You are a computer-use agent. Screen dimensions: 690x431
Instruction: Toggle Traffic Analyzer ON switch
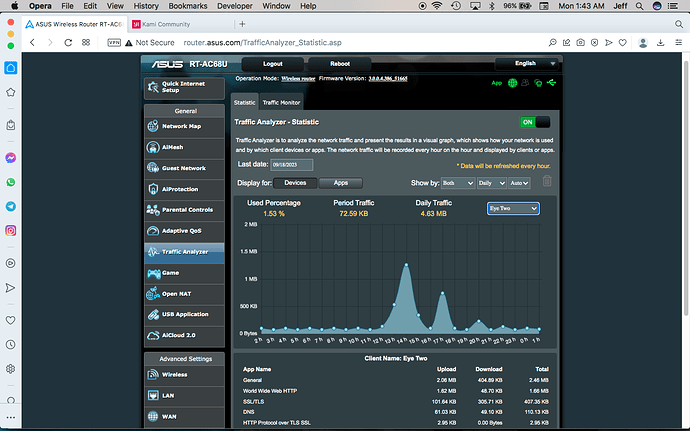click(x=535, y=122)
